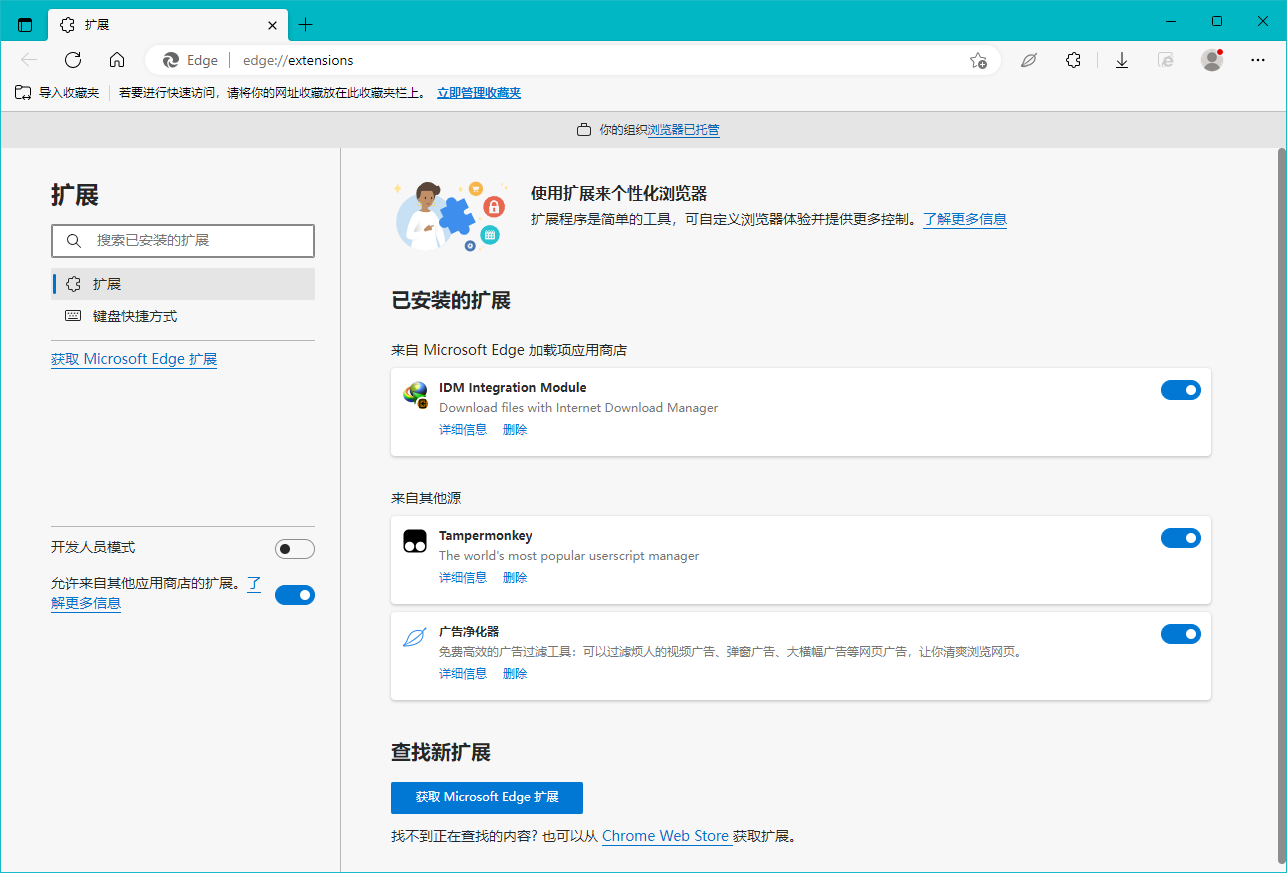Open 了解更多信息 link under other stores option
Viewport: 1287px width, 873px height.
(x=86, y=604)
